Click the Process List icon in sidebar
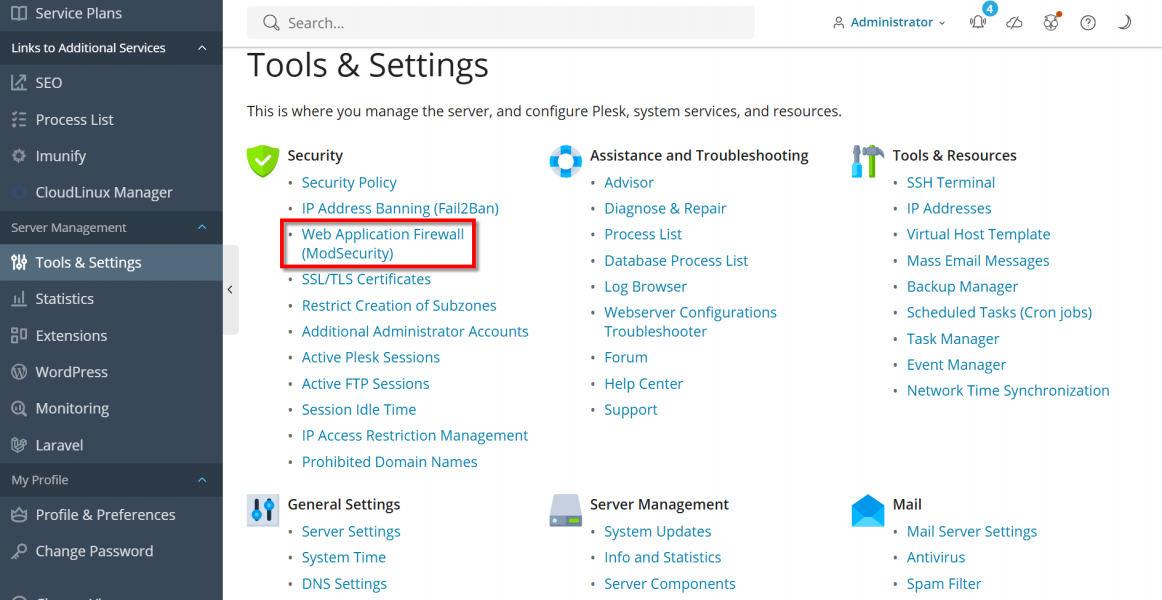The width and height of the screenshot is (1162, 600). coord(19,119)
